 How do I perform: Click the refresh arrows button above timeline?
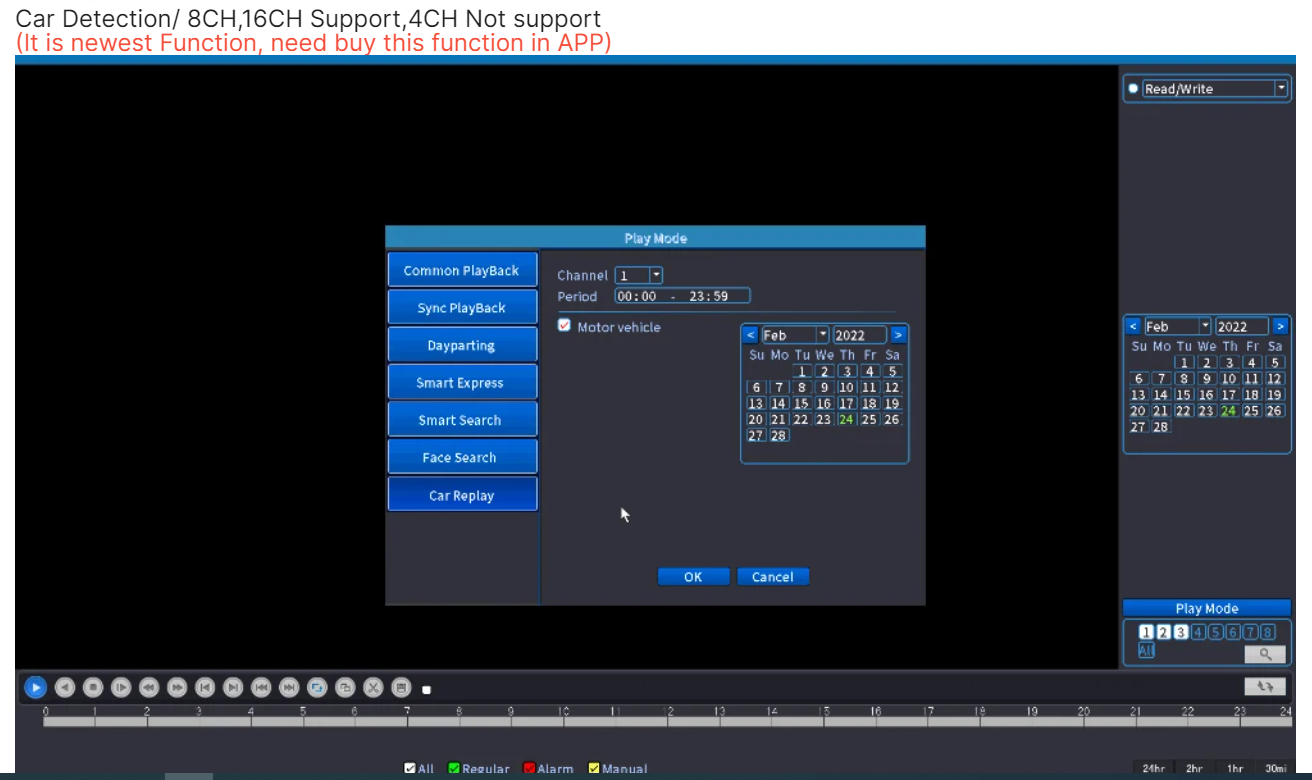click(x=1264, y=687)
